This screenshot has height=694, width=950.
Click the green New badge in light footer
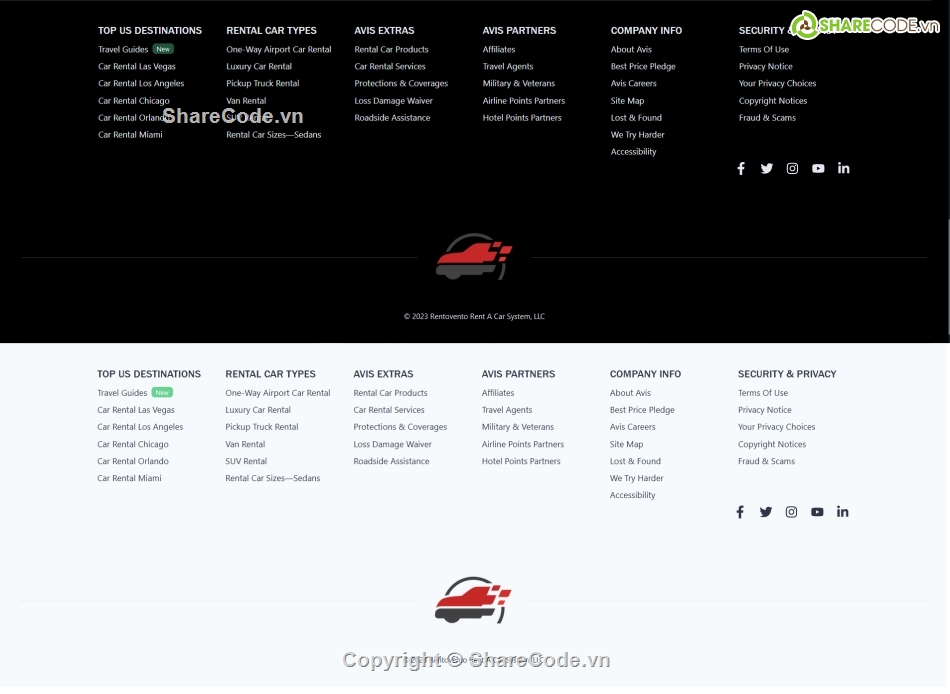click(162, 393)
